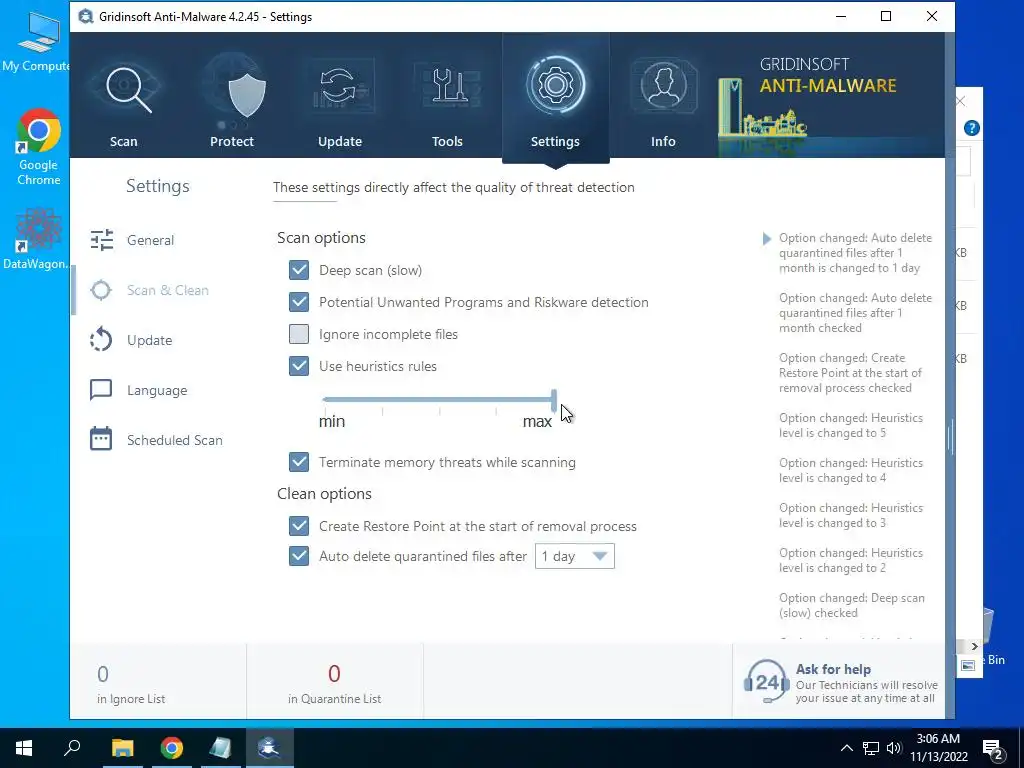The height and width of the screenshot is (768, 1024).
Task: Click the Gridinsoft taskbar icon
Action: [x=269, y=748]
